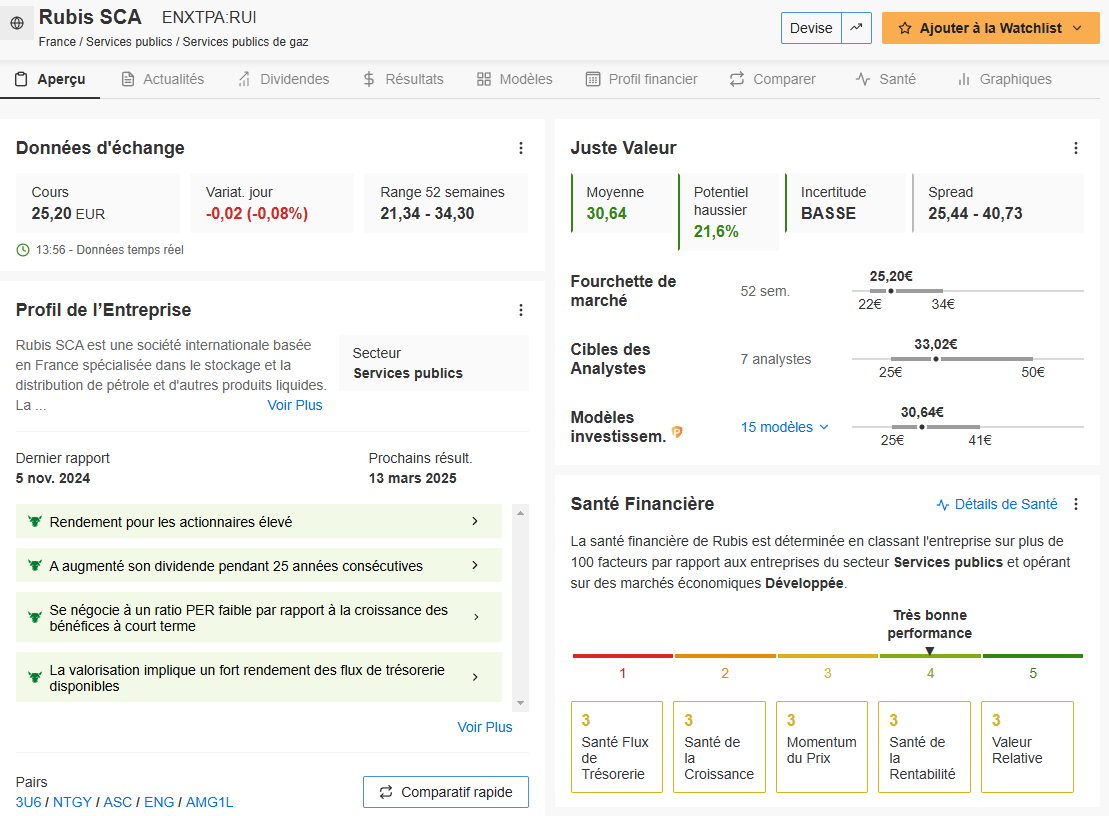Click the pro badge icon beside Modèles investissem.
This screenshot has height=816, width=1109.
(677, 431)
